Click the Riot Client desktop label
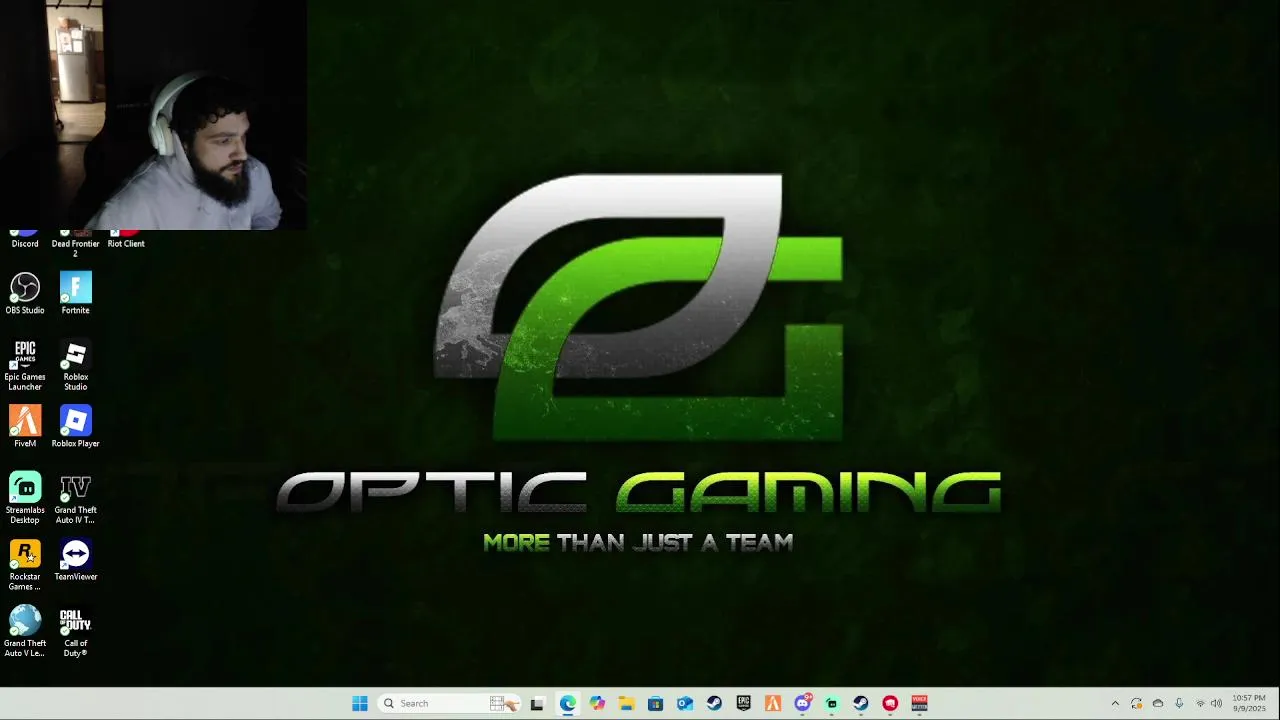Viewport: 1280px width, 720px height. pos(126,243)
